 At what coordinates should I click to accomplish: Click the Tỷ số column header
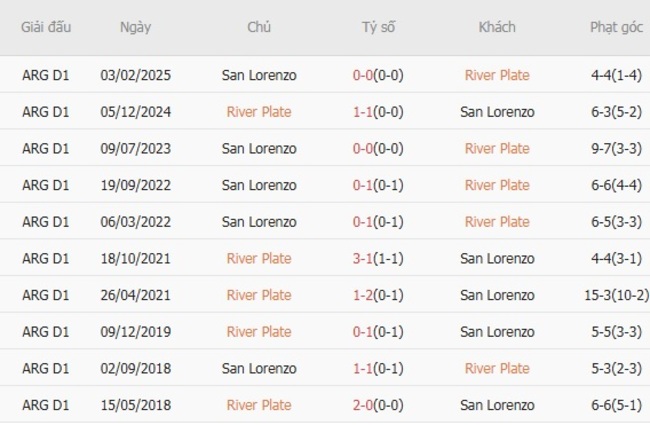(x=378, y=27)
